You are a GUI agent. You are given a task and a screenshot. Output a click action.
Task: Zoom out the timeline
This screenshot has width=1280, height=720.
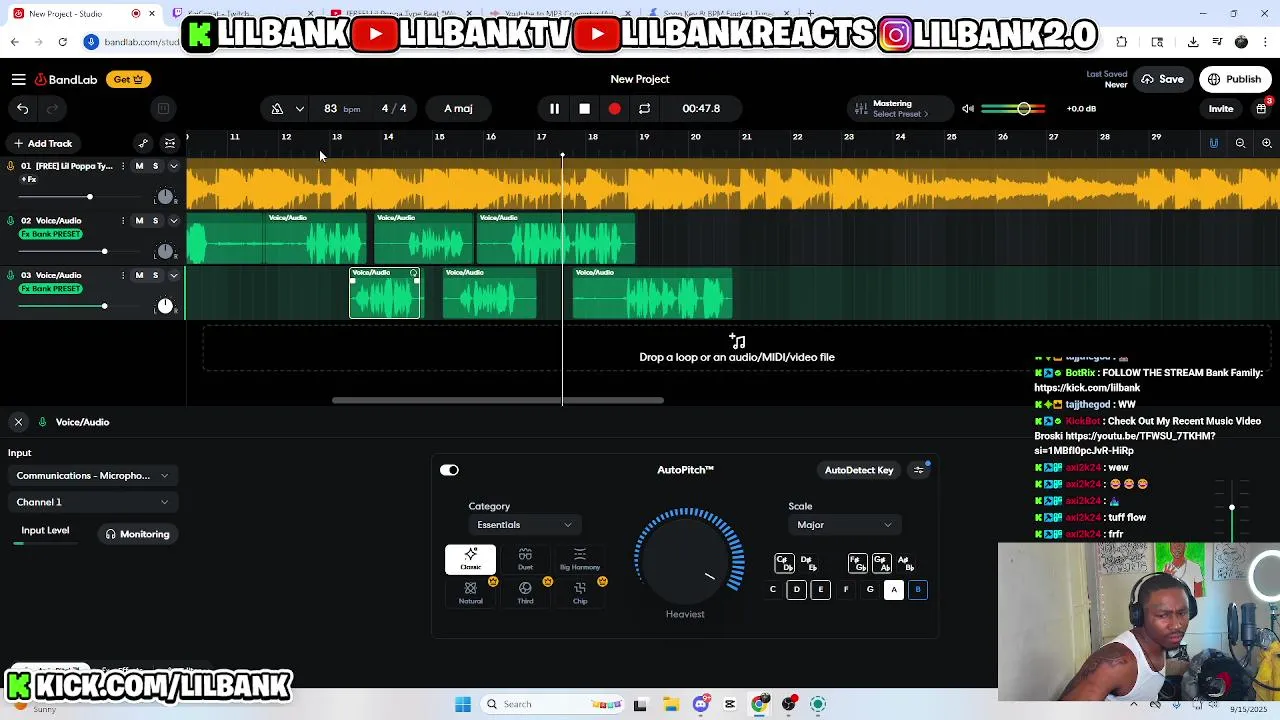pos(1240,143)
